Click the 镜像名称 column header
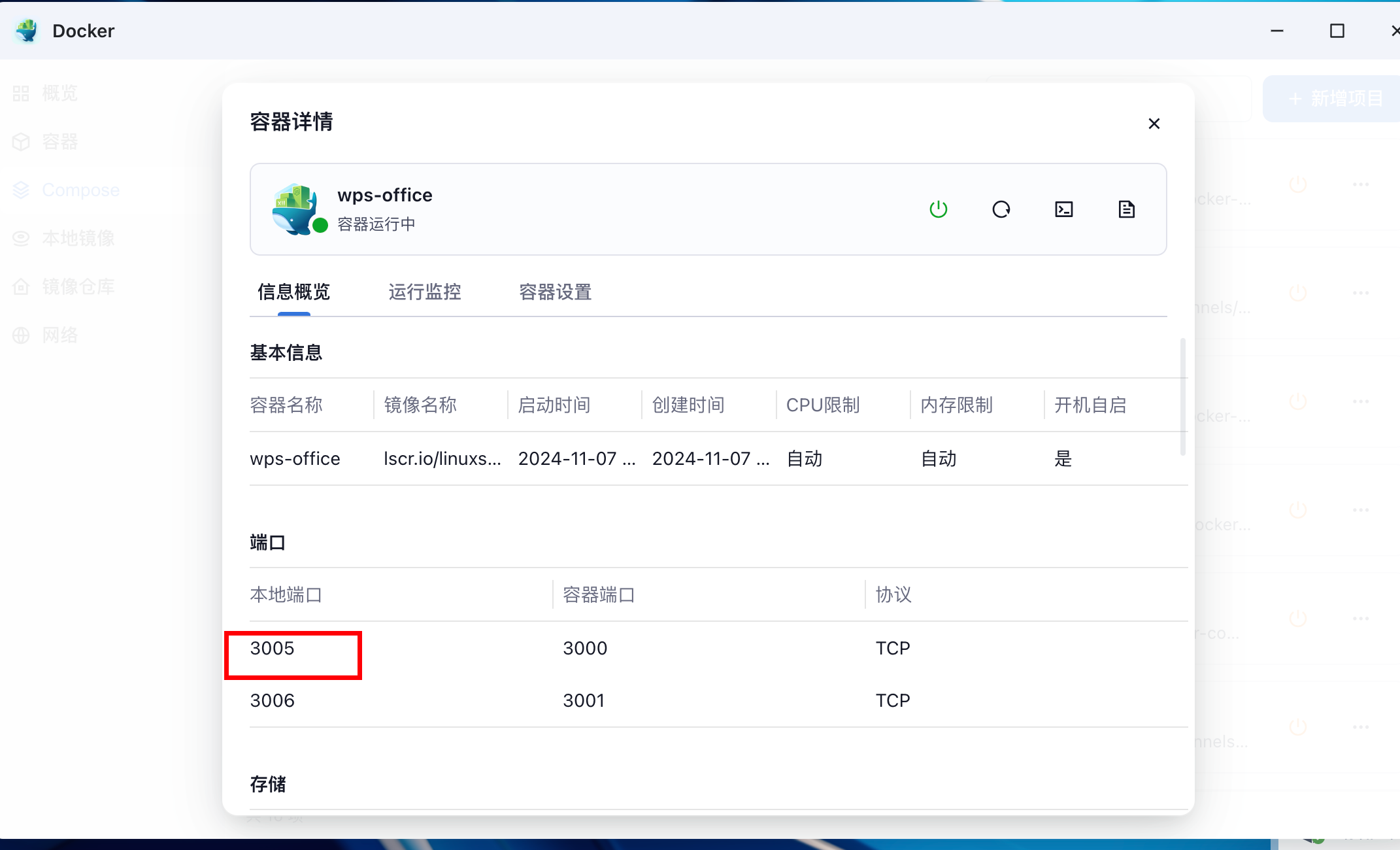 pyautogui.click(x=420, y=405)
